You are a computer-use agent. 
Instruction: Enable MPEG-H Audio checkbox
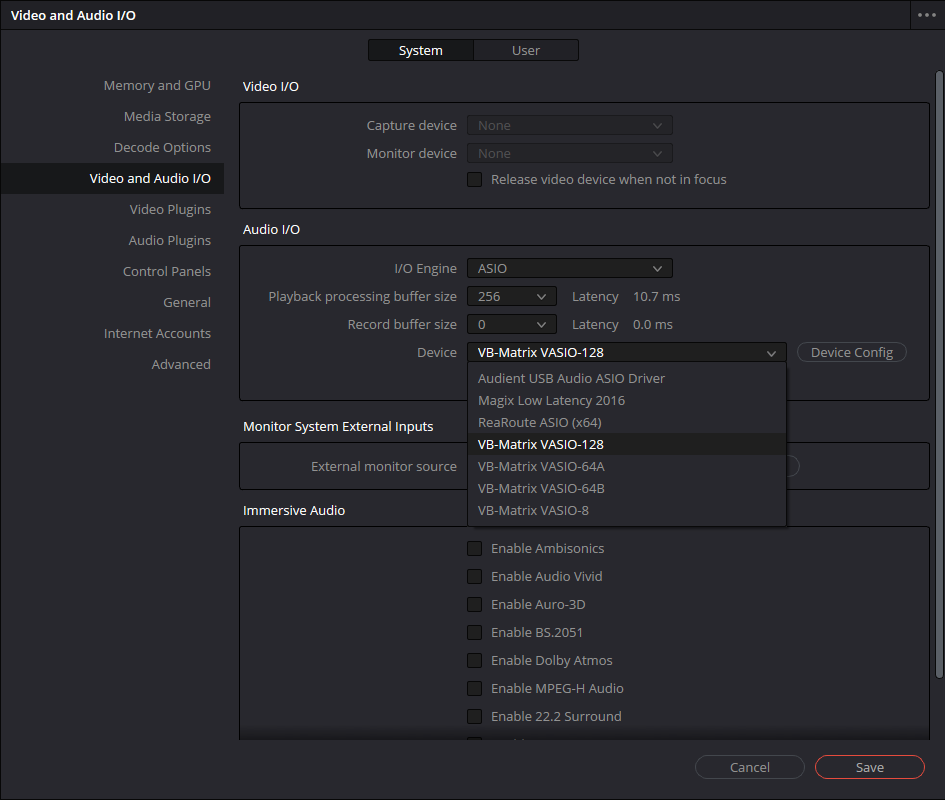pyautogui.click(x=474, y=688)
